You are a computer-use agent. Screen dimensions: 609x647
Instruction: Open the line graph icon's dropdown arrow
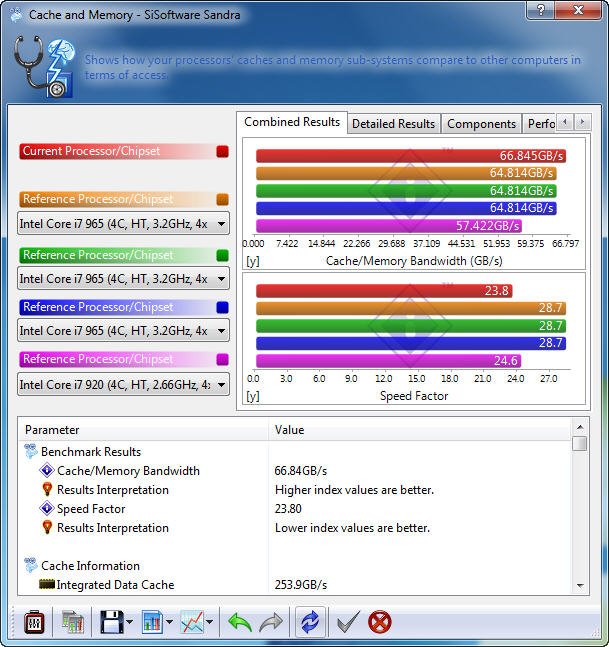point(209,622)
